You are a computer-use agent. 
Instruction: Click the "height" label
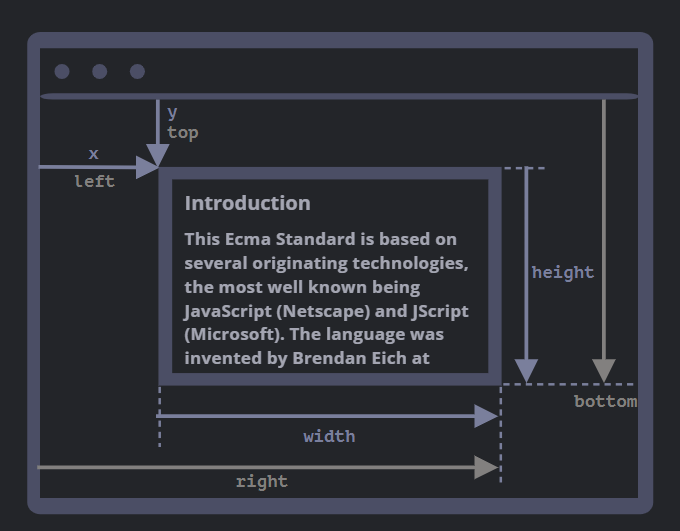(x=563, y=272)
